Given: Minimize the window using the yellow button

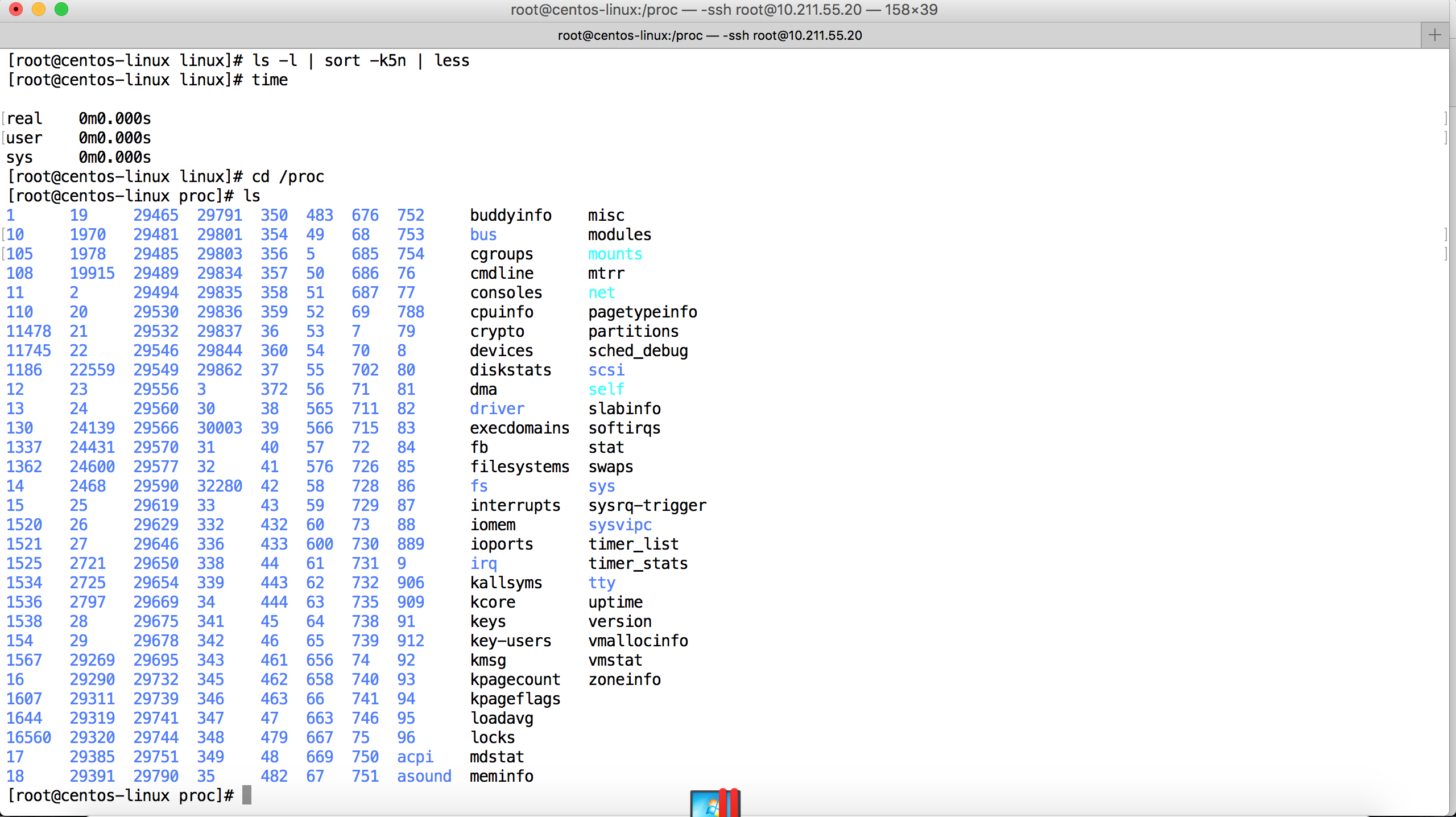Looking at the screenshot, I should [39, 10].
